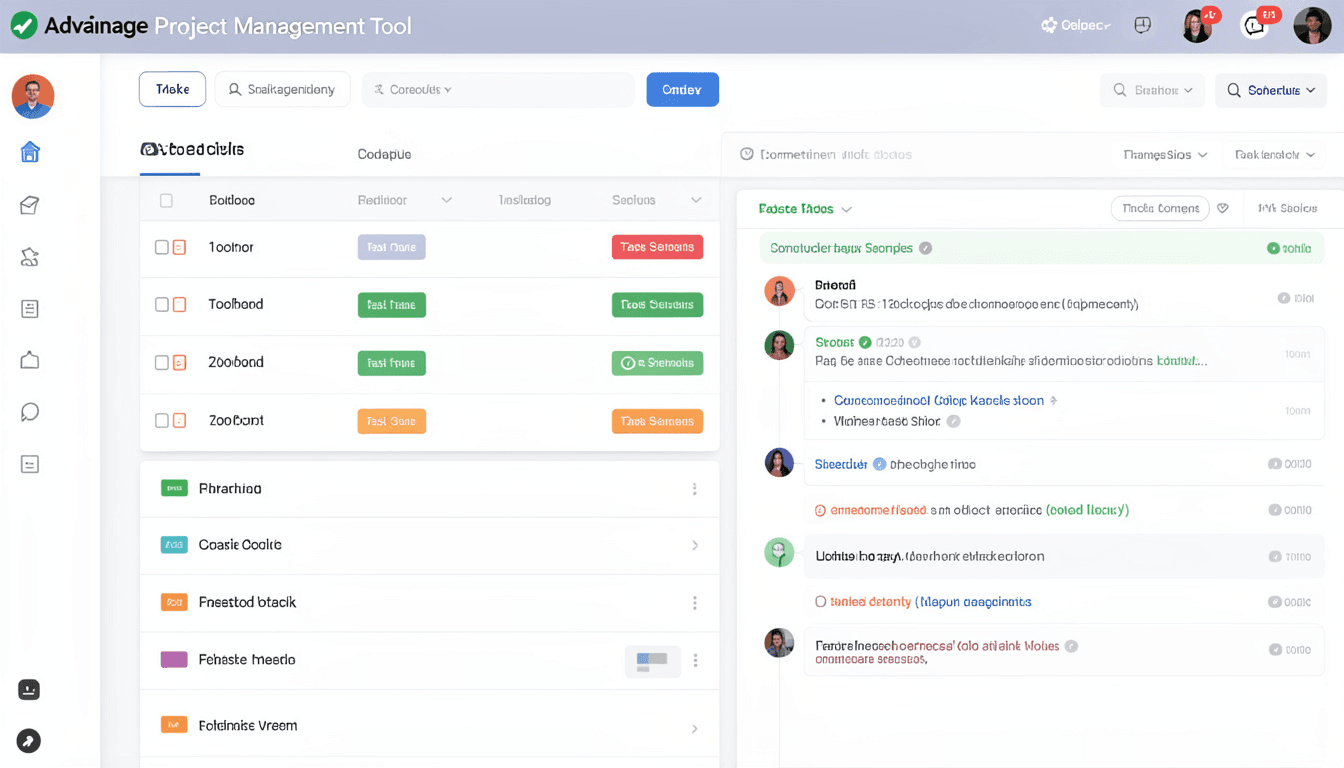Open the chat bubble icon in the sidebar
1344x768 pixels.
(29, 411)
